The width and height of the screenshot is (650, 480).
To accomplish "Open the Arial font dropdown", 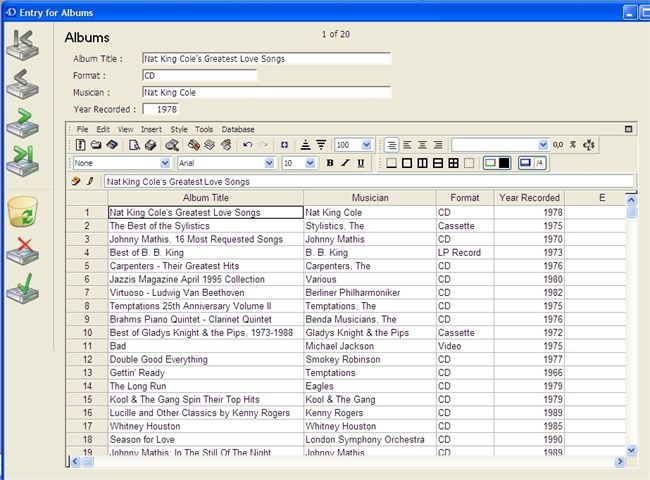I will tap(270, 163).
